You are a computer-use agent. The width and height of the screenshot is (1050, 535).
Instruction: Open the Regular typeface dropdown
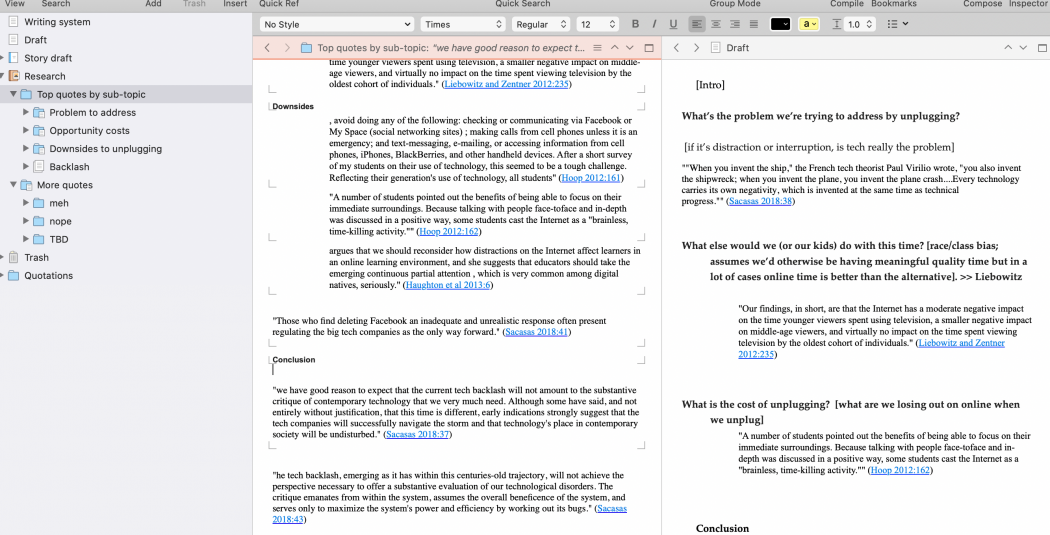[541, 24]
